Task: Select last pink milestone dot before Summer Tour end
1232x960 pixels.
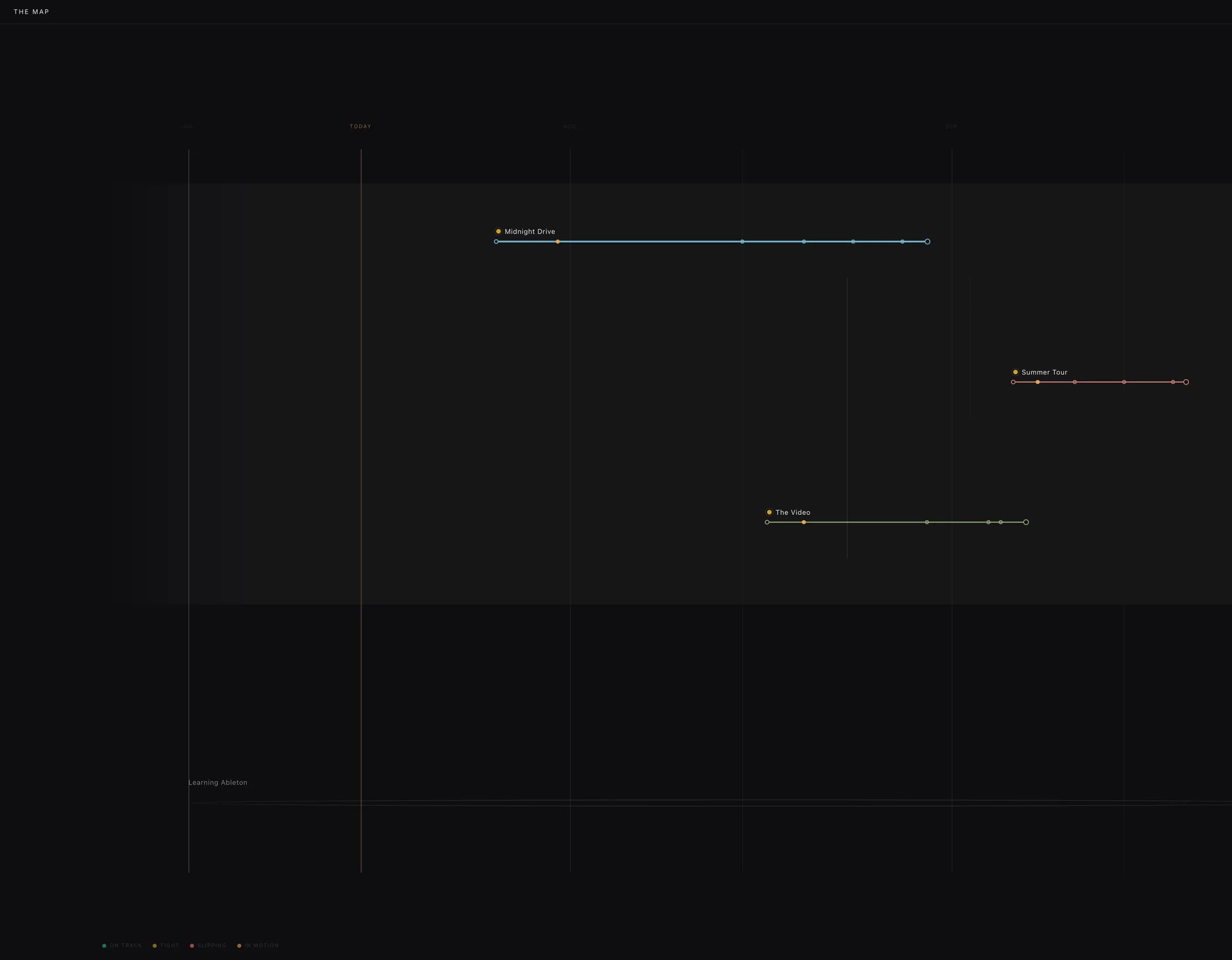Action: tap(1173, 382)
